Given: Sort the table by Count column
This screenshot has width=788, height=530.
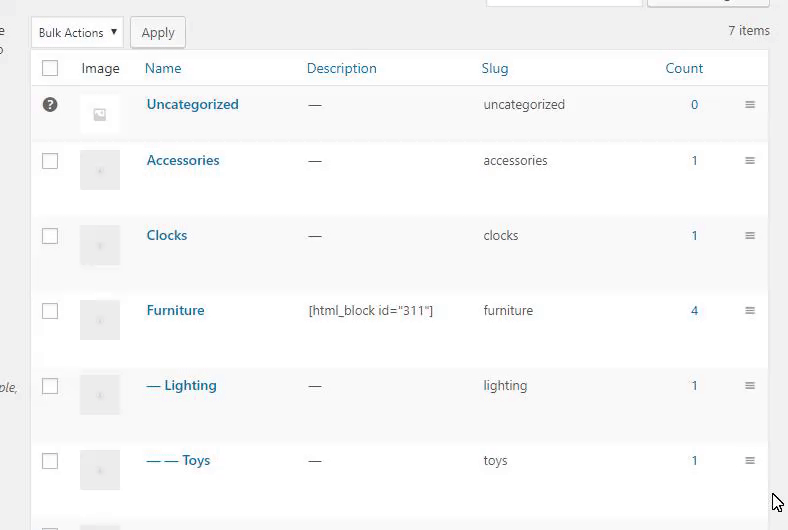Looking at the screenshot, I should click(684, 69).
